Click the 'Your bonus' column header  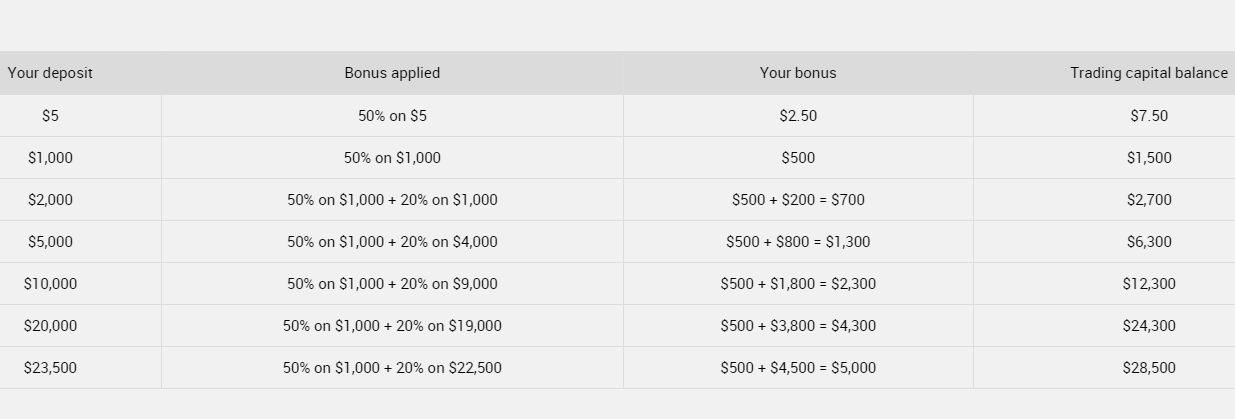coord(798,73)
